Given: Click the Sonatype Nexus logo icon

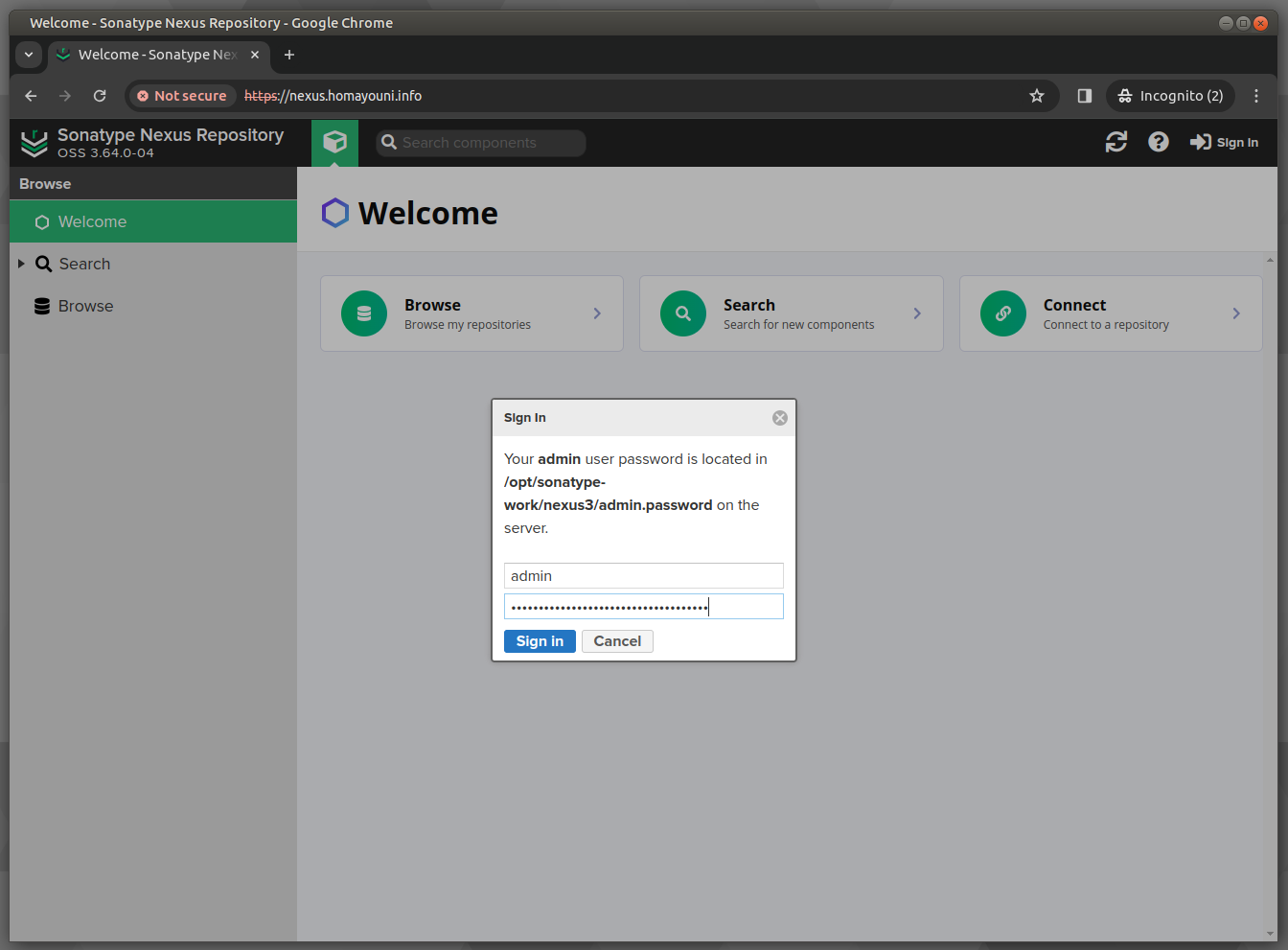Looking at the screenshot, I should (34, 143).
